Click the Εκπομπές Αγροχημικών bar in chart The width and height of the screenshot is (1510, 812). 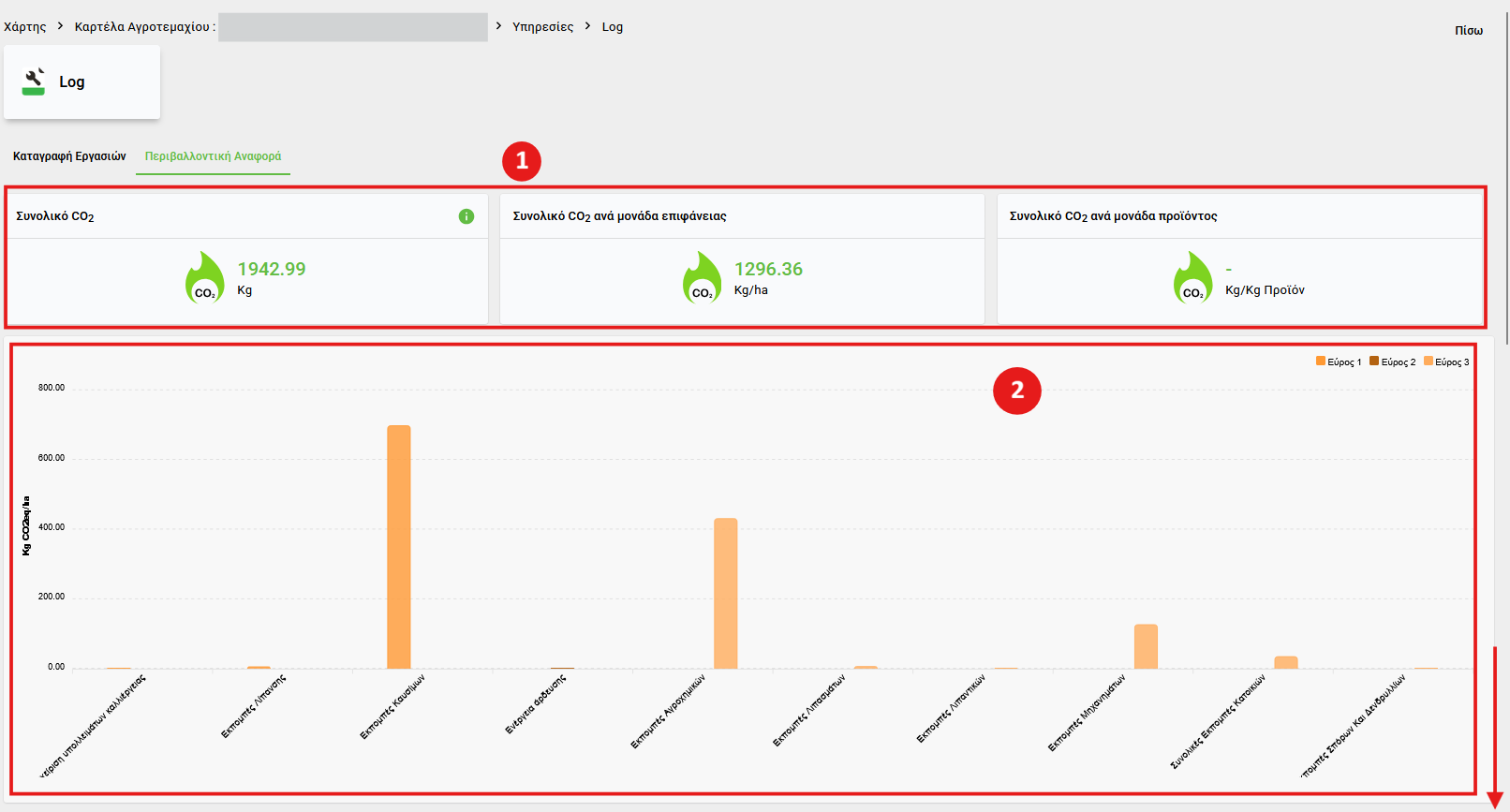pos(726,593)
